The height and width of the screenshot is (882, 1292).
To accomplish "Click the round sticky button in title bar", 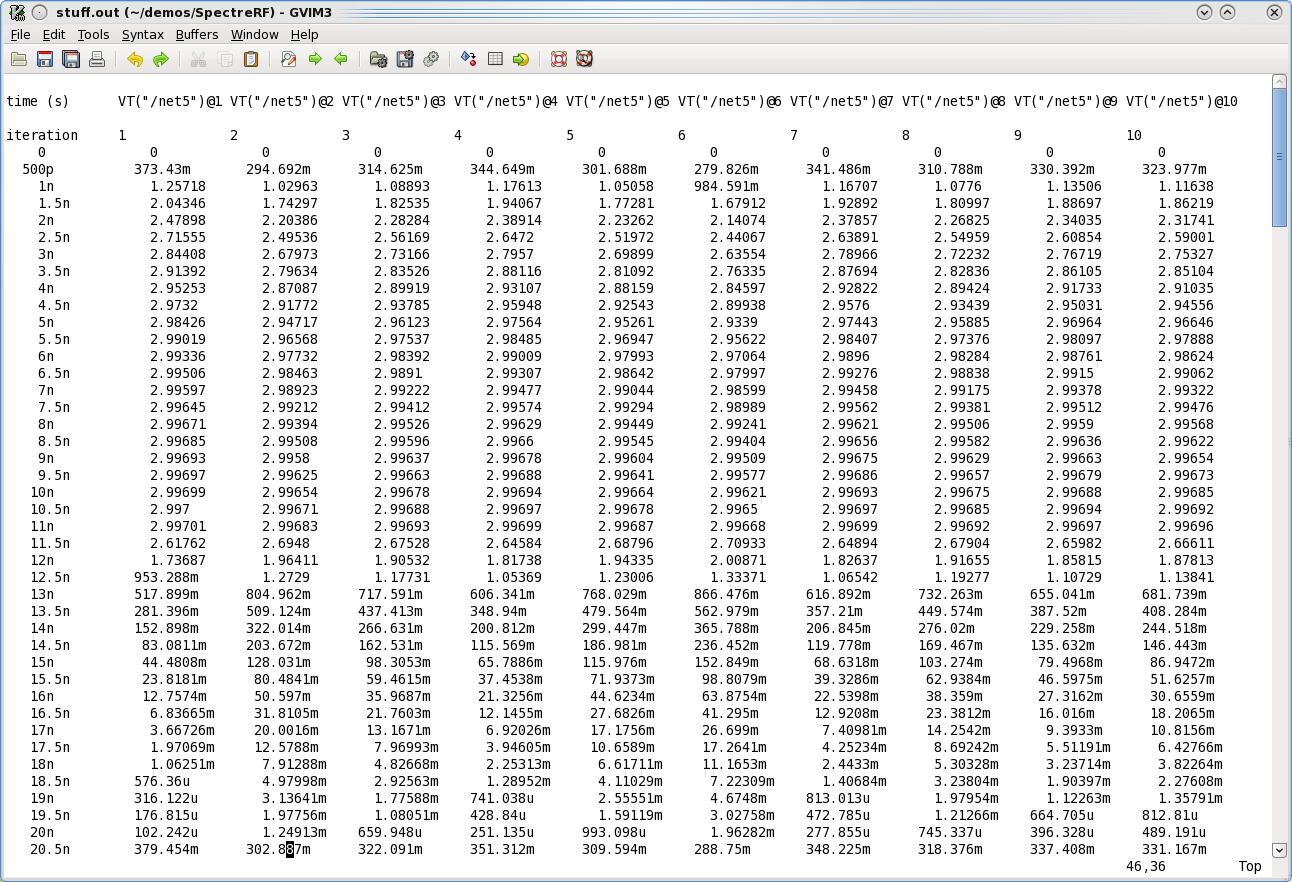I will pyautogui.click(x=39, y=12).
